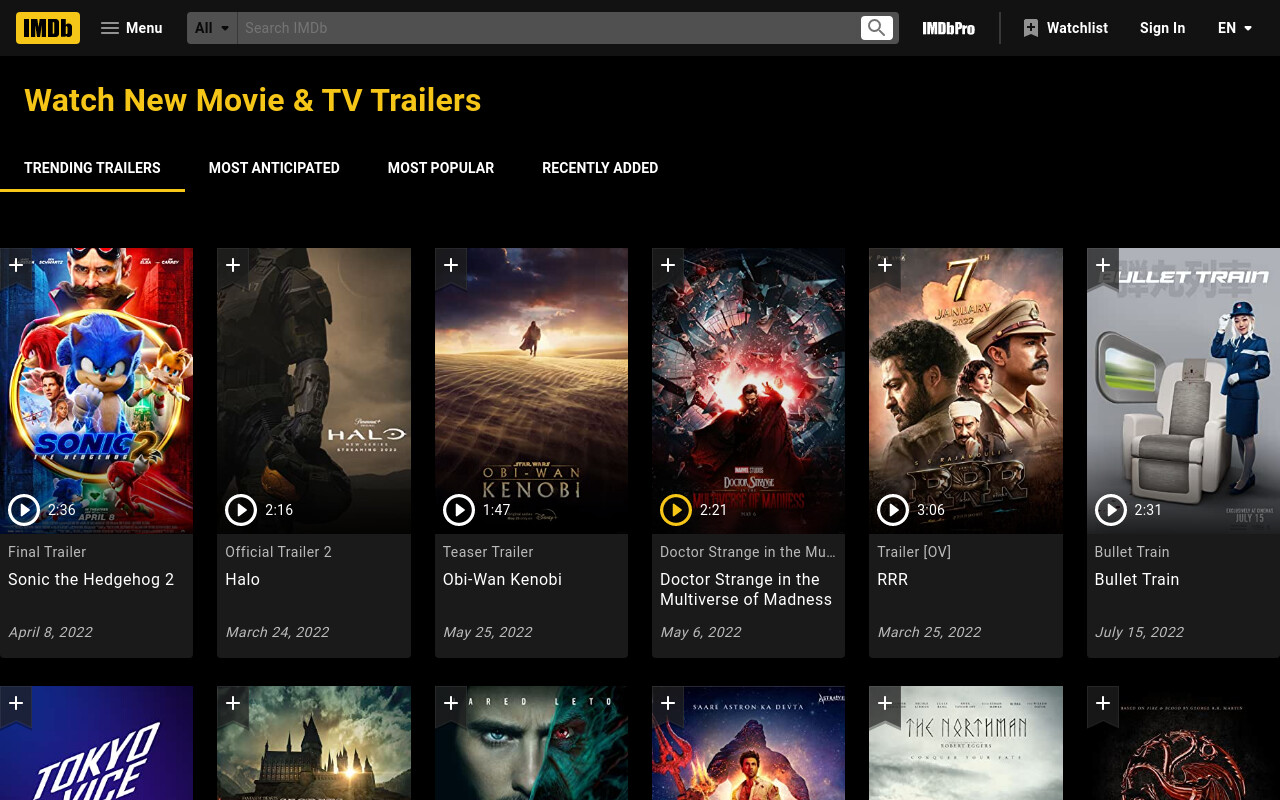Click "Official Trailer 2" label

[x=278, y=552]
